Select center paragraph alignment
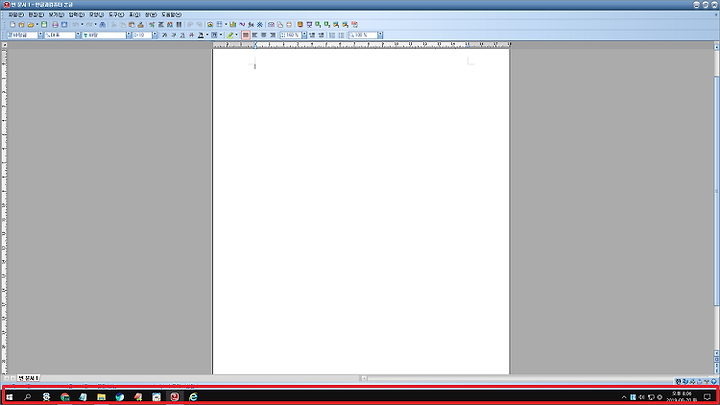This screenshot has width=720, height=405. click(264, 35)
